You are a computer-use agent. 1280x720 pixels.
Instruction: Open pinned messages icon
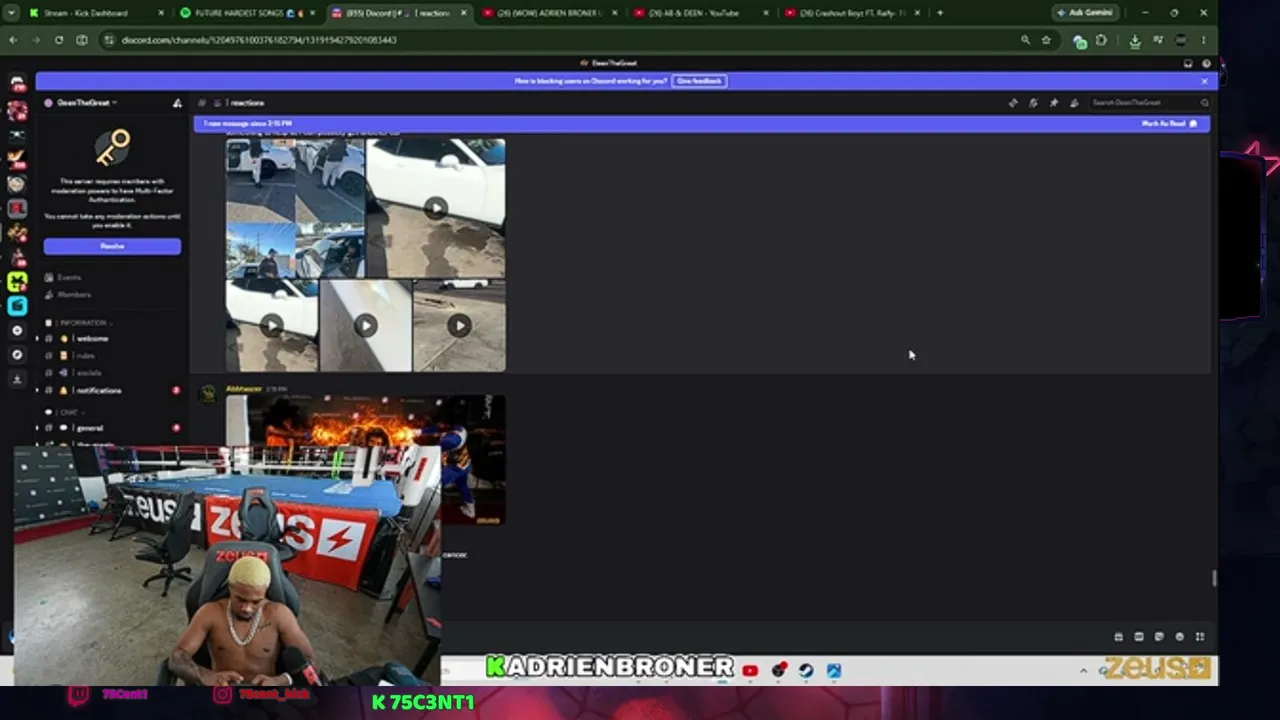point(1053,103)
